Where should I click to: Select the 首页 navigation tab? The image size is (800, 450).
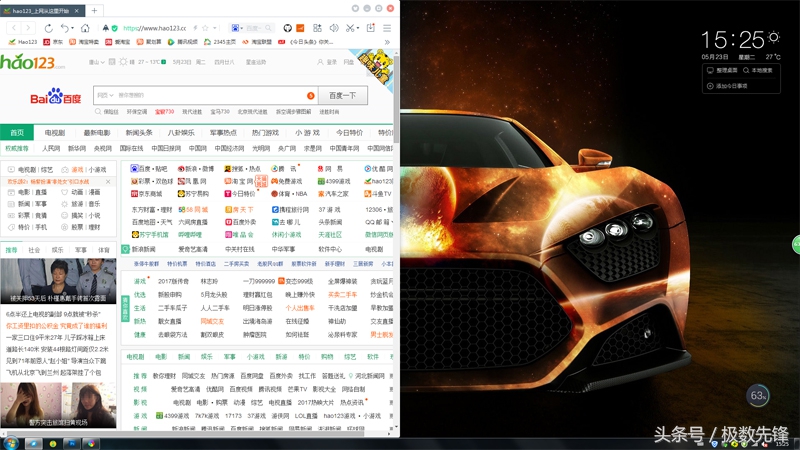click(17, 133)
